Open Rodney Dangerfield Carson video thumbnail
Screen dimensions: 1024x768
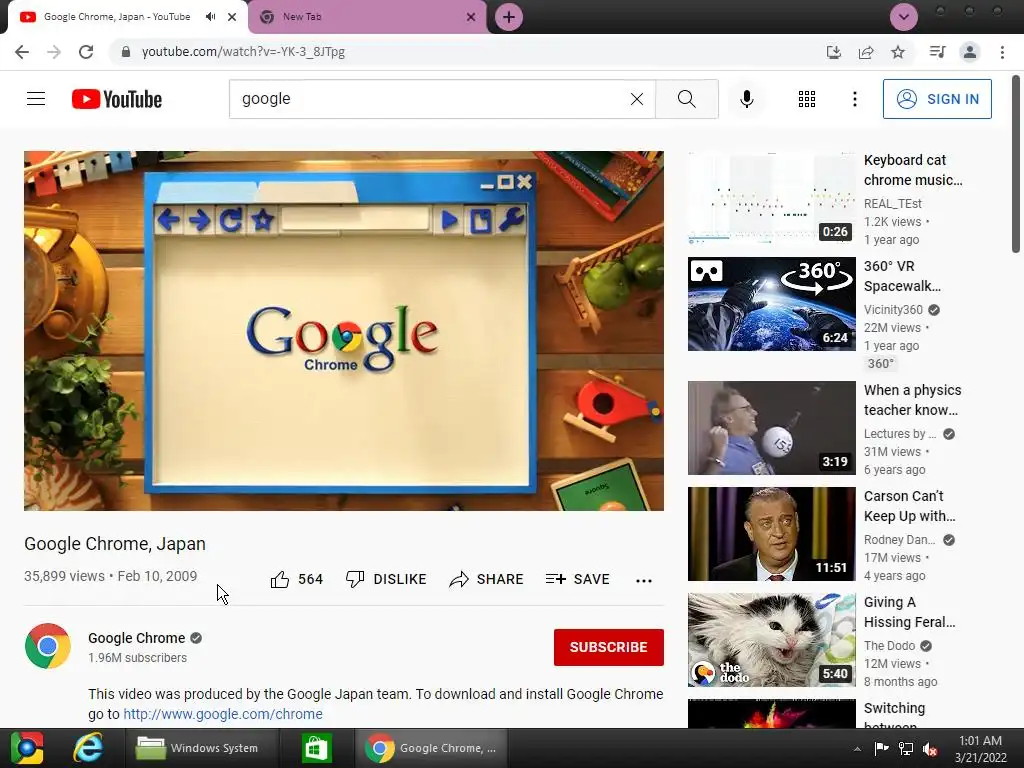pyautogui.click(x=771, y=534)
